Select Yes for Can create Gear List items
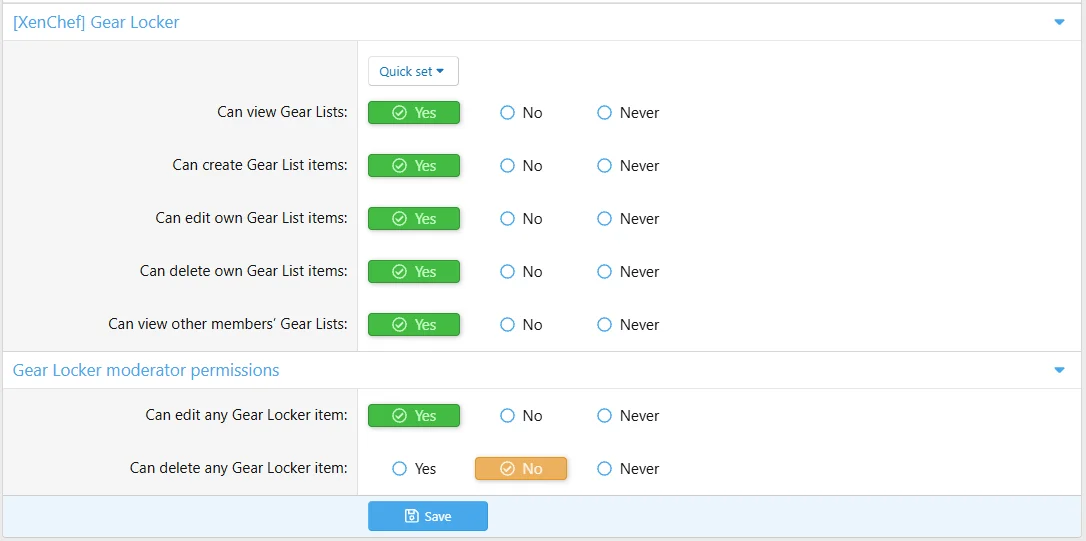1086x541 pixels. coord(413,166)
